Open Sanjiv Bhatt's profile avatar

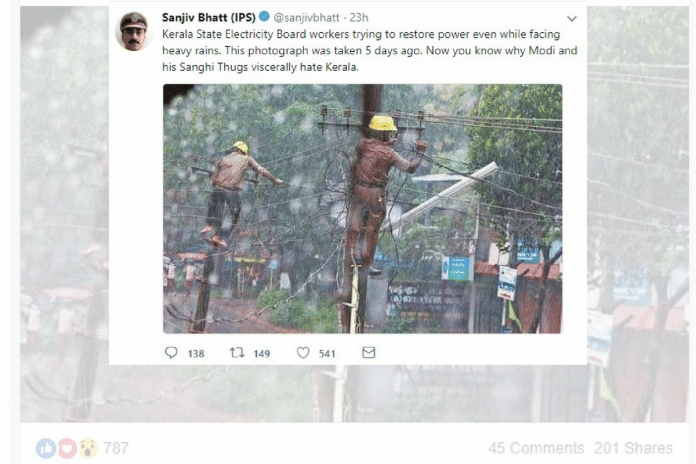133,31
